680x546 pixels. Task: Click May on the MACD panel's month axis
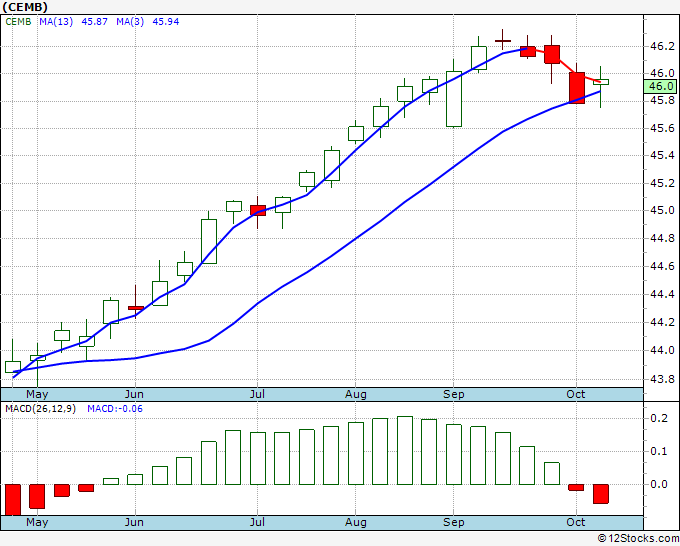pos(37,522)
